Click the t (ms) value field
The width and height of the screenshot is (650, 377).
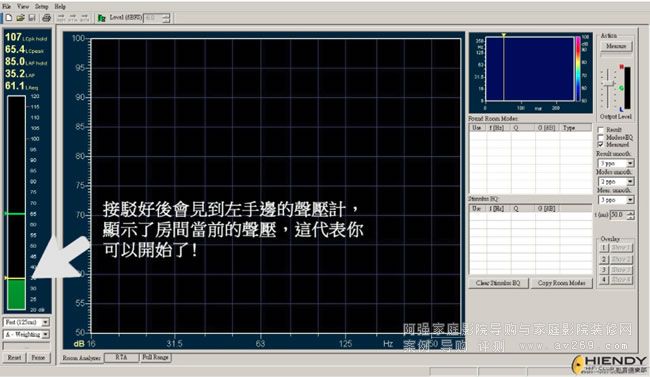click(x=618, y=215)
